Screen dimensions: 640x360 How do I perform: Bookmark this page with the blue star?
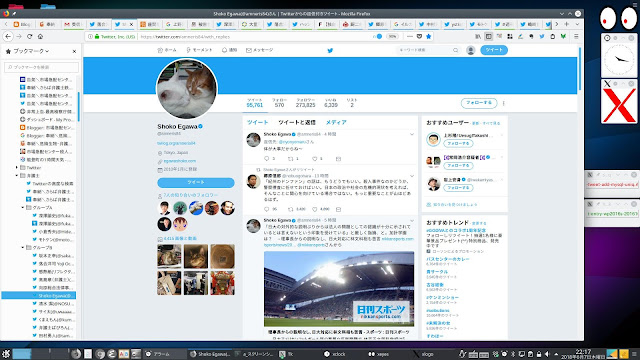click(x=428, y=36)
